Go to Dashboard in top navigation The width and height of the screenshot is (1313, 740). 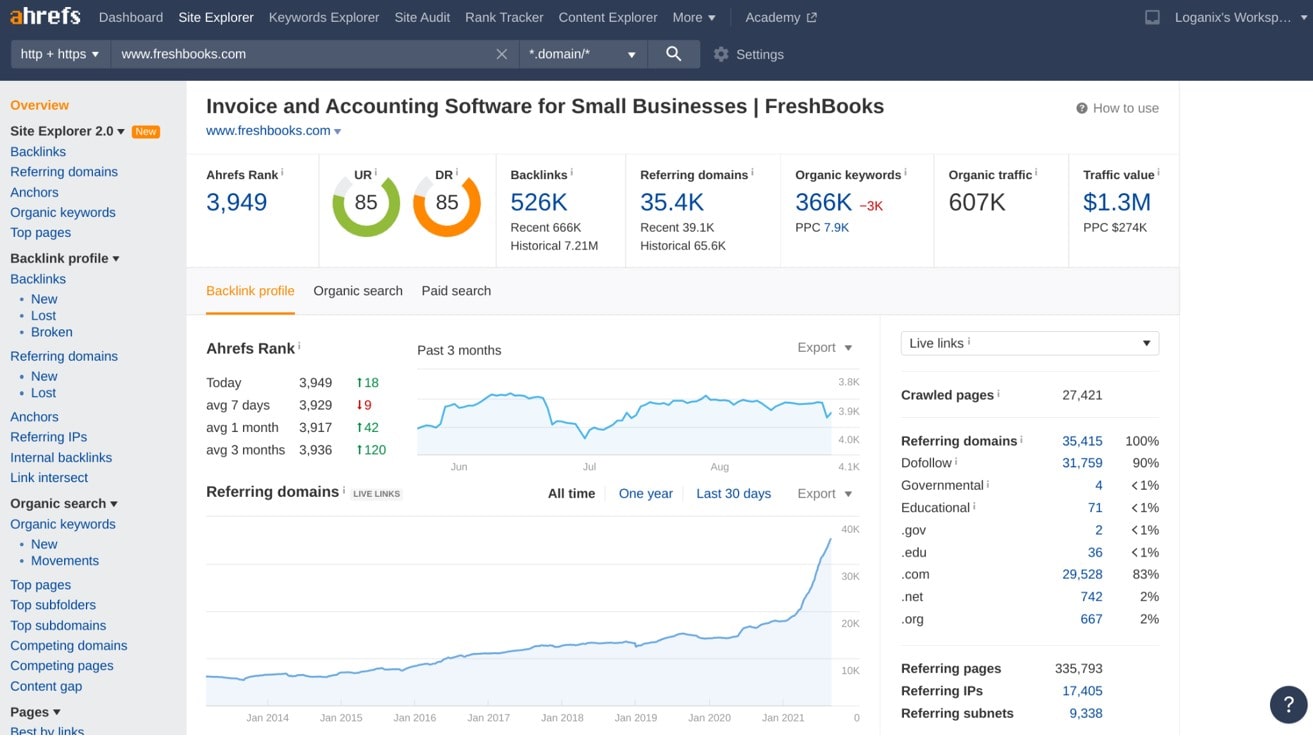tap(131, 17)
